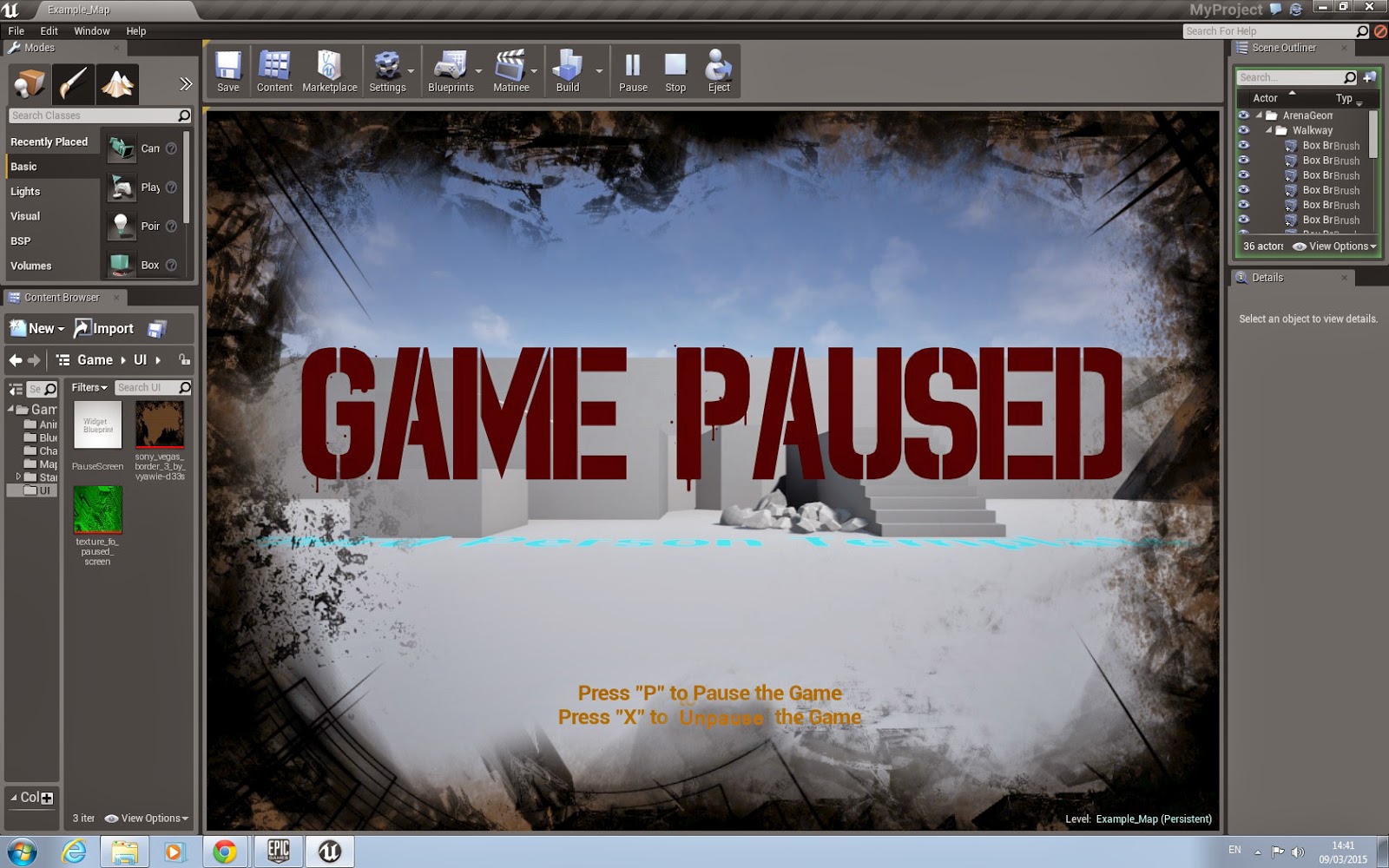The image size is (1389, 868).
Task: Open the Matinee cinematic tool
Action: (x=512, y=69)
